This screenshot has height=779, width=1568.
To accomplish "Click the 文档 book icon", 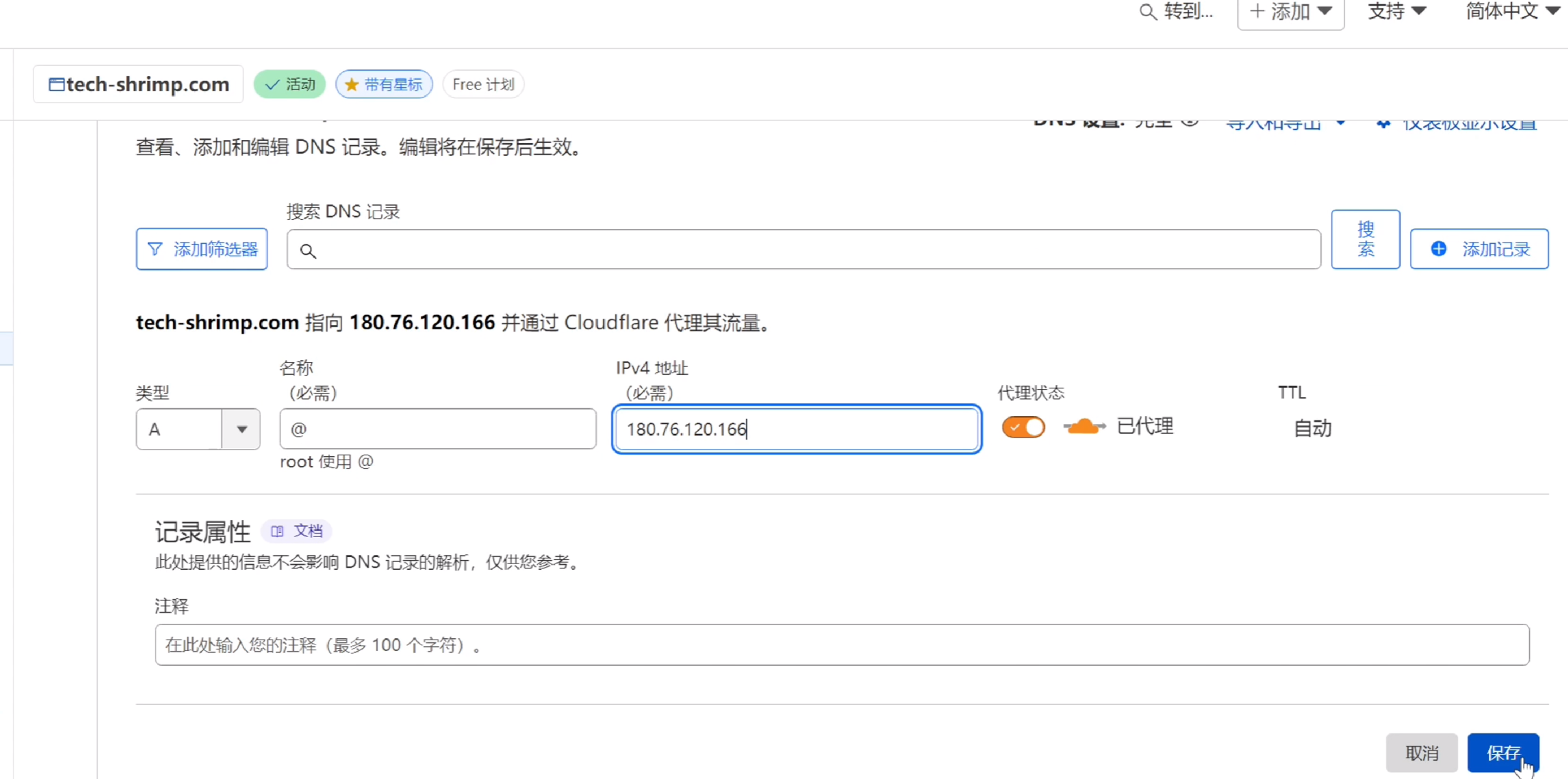I will [x=277, y=531].
